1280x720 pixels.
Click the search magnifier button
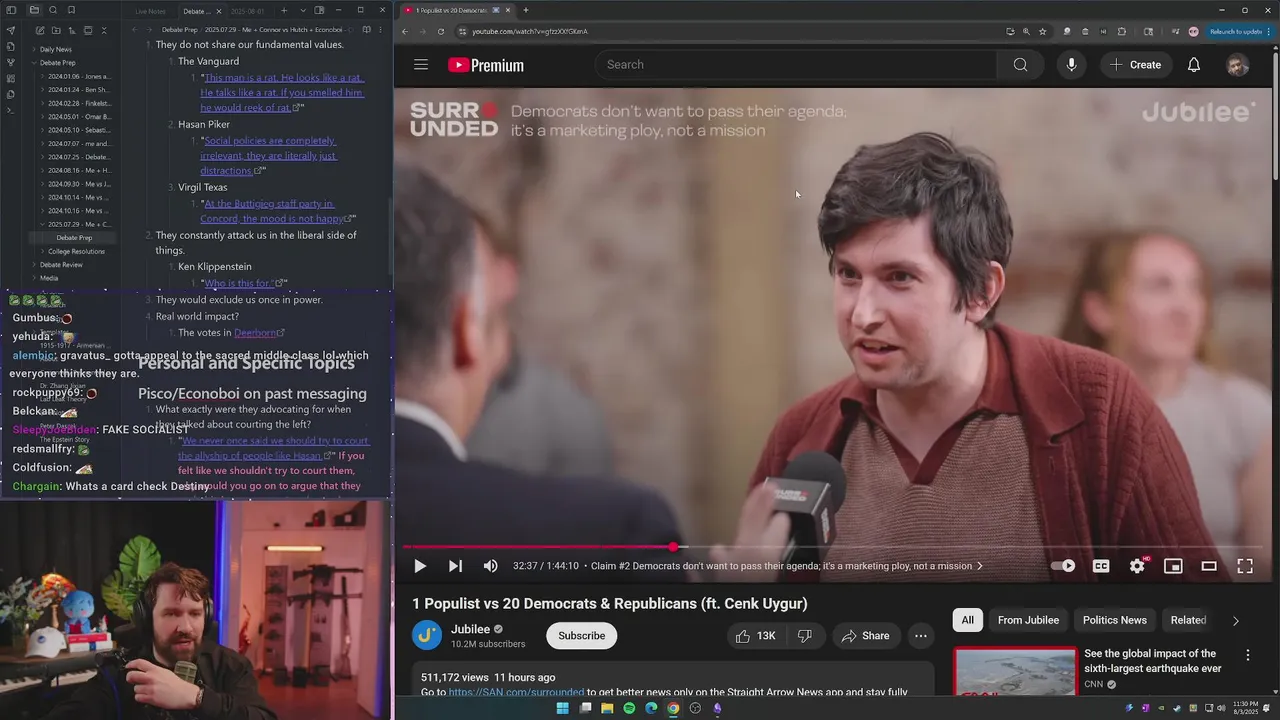click(1020, 65)
